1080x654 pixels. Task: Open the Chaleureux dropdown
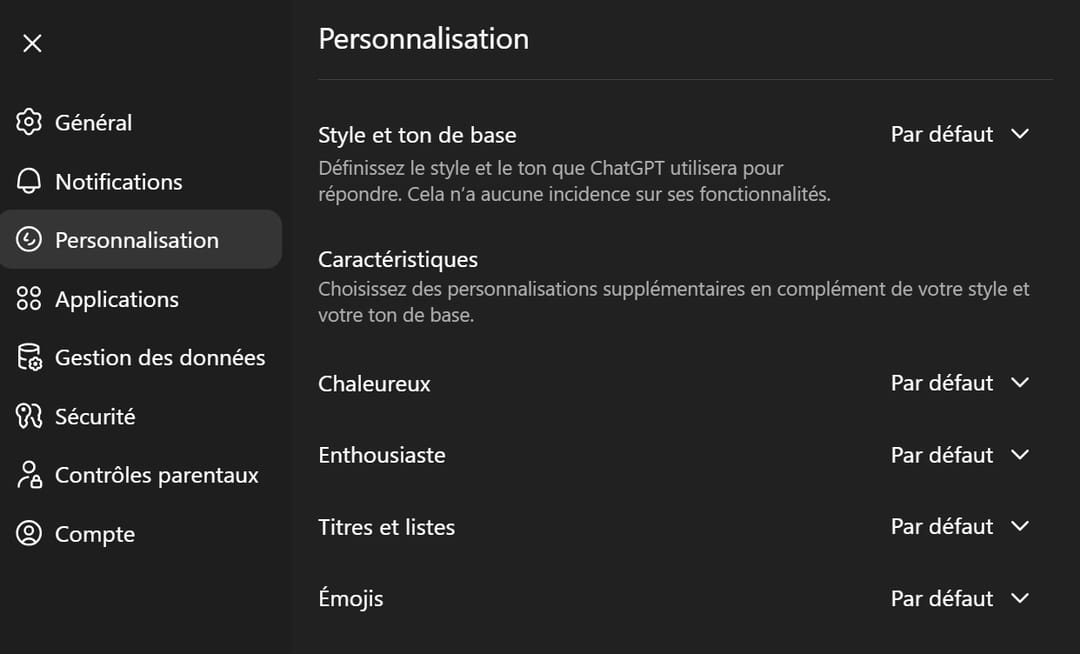pos(959,383)
